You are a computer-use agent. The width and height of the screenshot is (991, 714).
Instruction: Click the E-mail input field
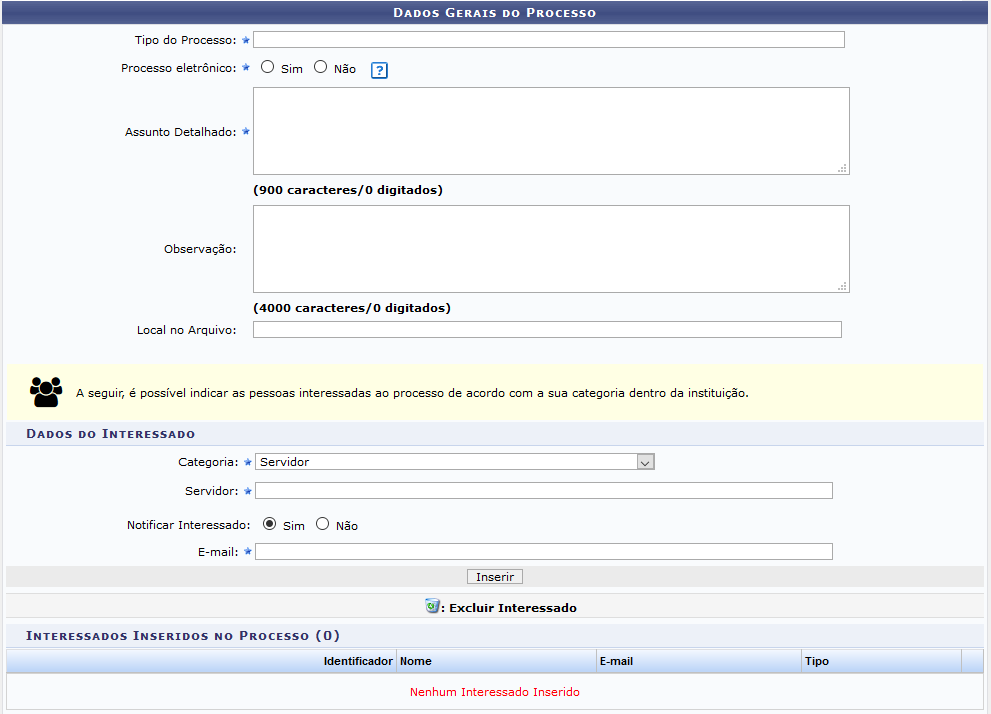543,551
